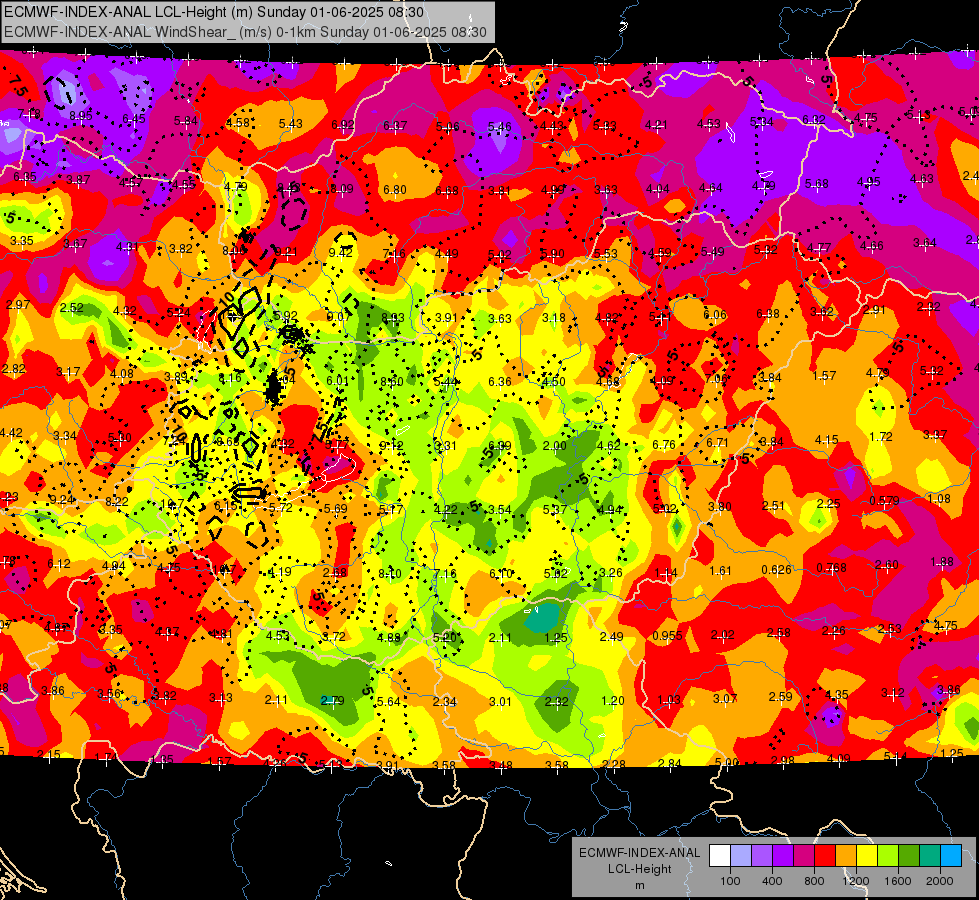Click wind shear value 5.43

click(x=290, y=124)
